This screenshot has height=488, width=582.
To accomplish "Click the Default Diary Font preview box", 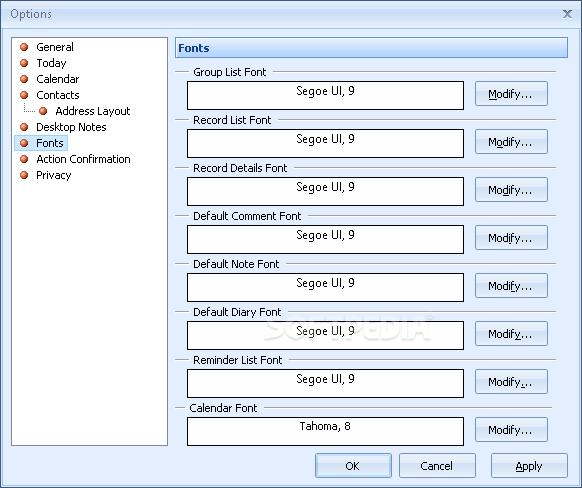I will pos(325,335).
